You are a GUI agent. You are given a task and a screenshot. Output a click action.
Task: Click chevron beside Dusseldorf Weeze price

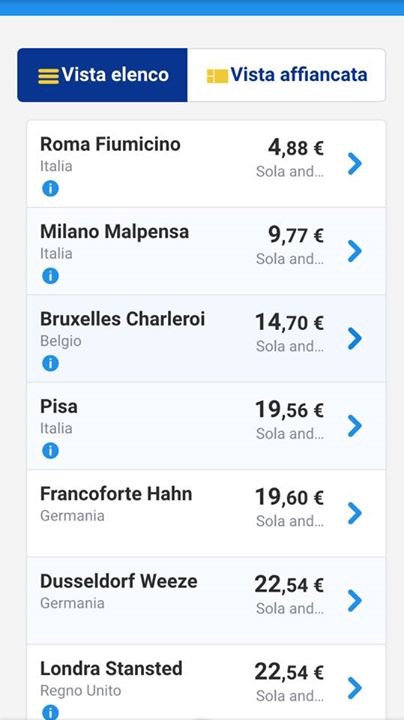355,601
